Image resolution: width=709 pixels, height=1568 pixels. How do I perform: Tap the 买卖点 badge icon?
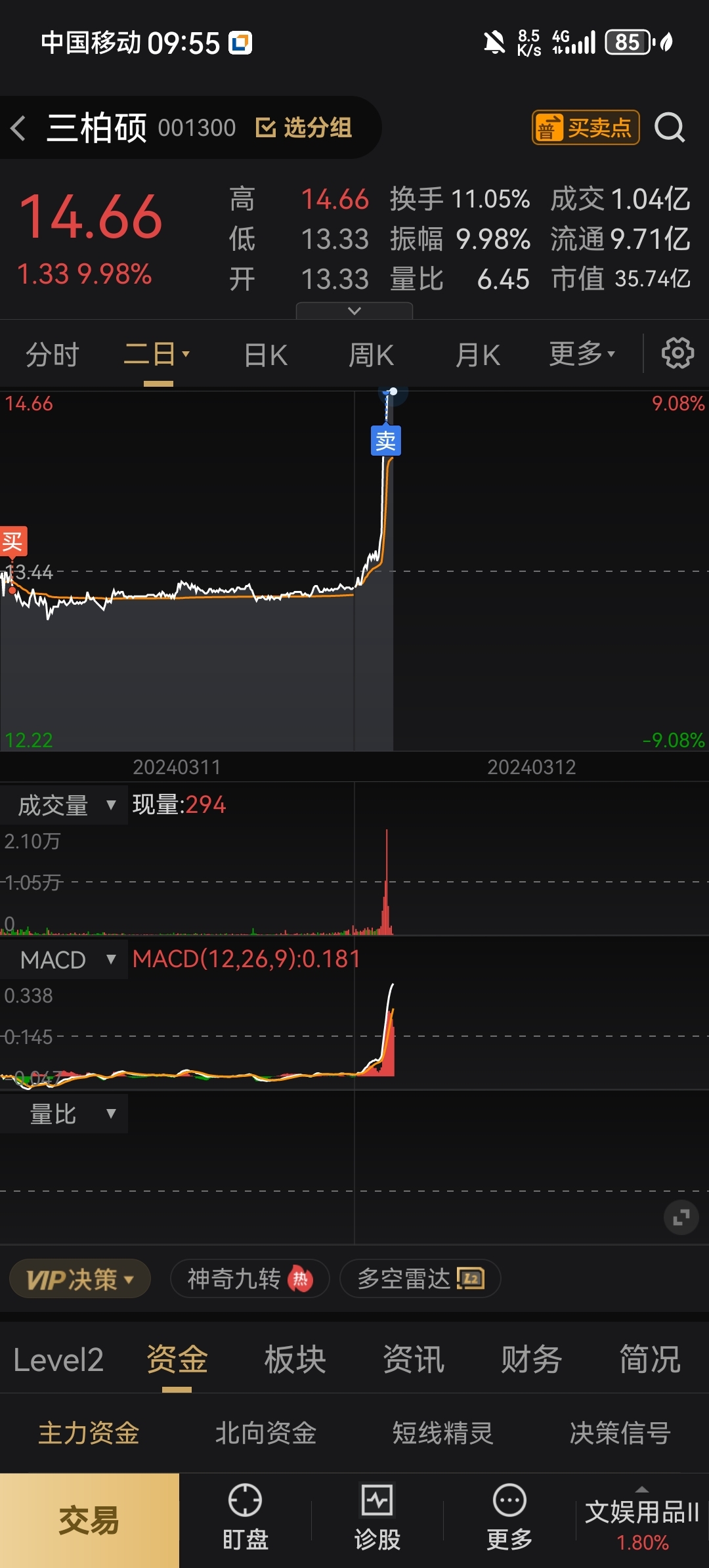click(586, 127)
